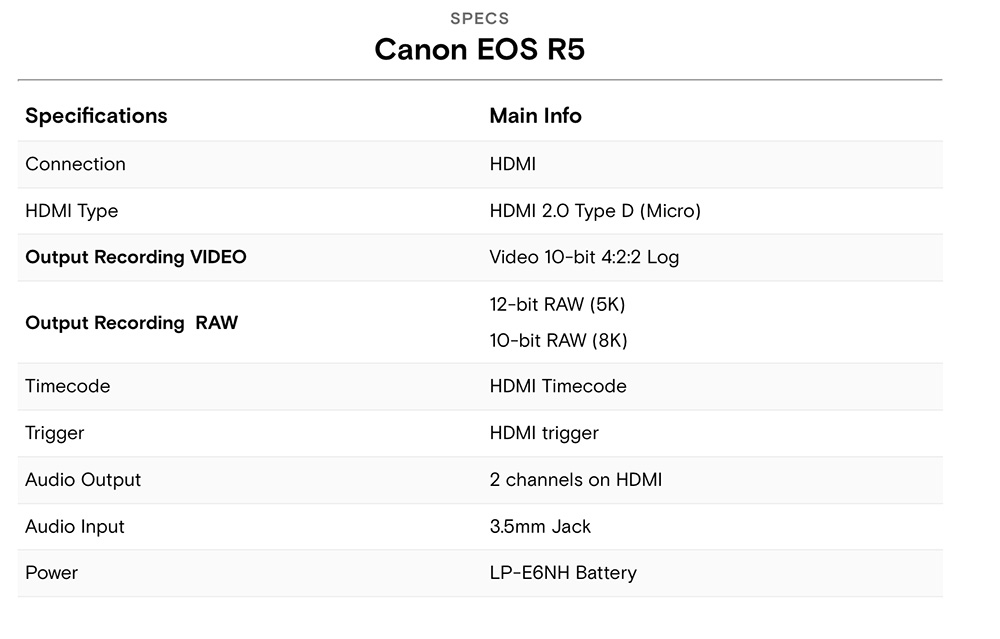
Task: Click the SPECS label above title
Action: (x=480, y=18)
